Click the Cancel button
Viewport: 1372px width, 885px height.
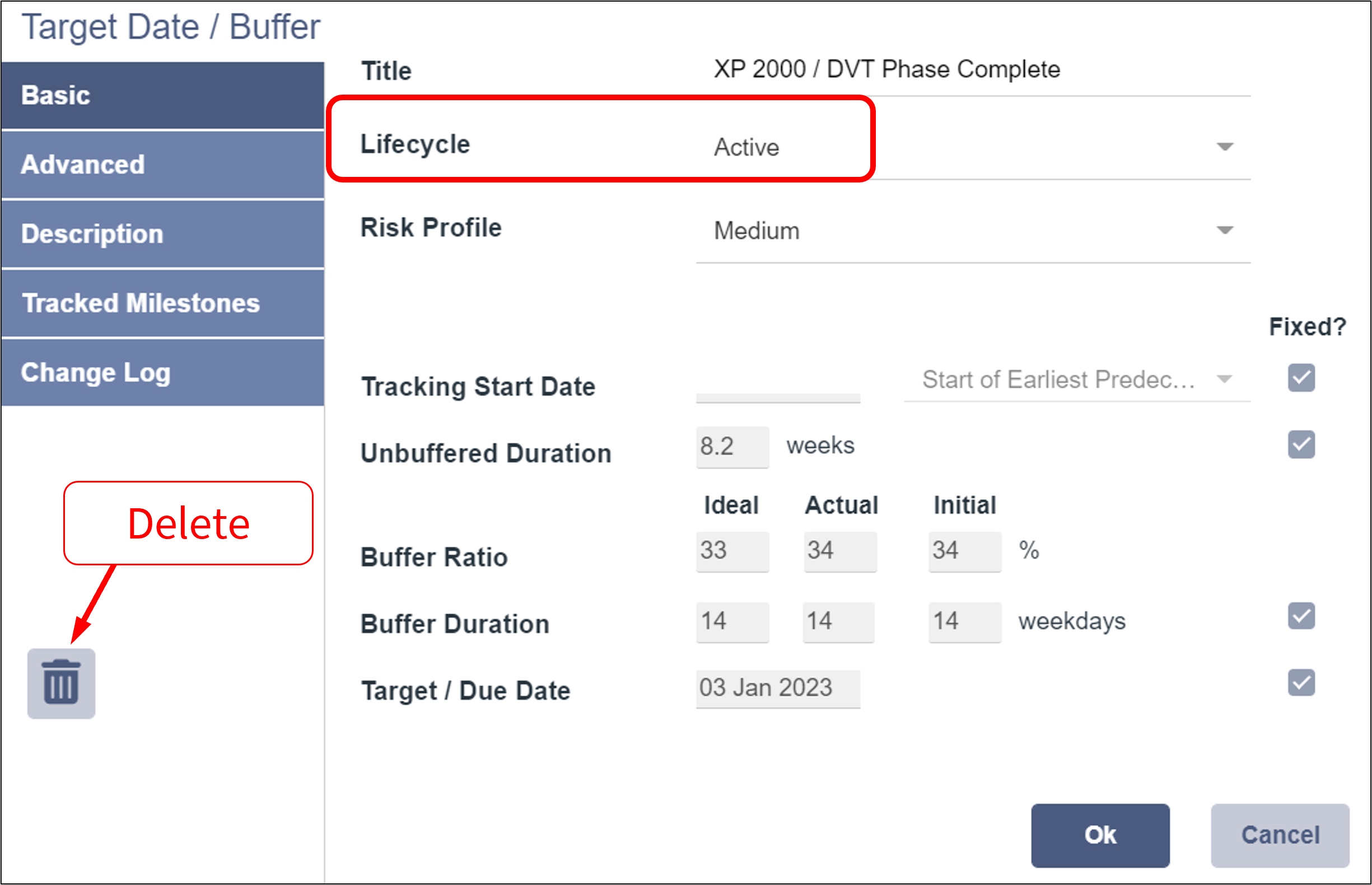click(1280, 835)
